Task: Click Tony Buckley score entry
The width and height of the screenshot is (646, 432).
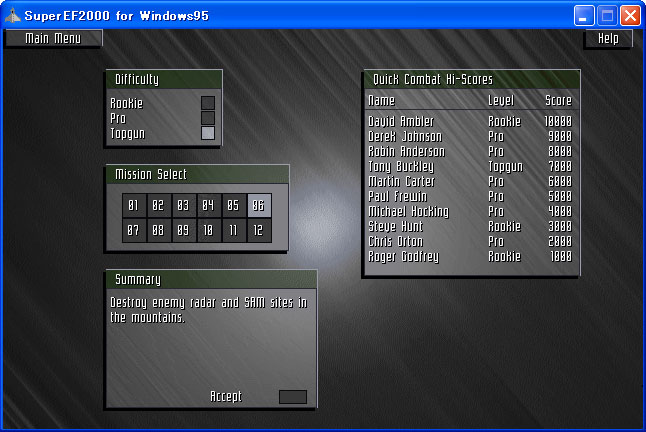Action: (470, 166)
